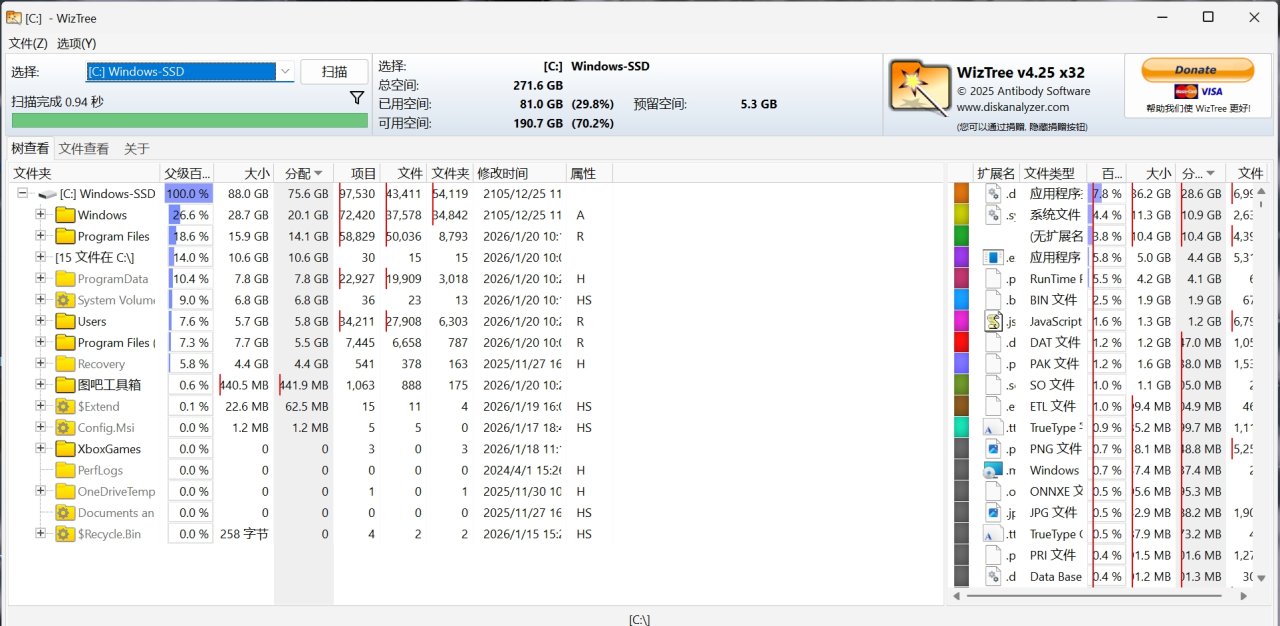Switch to the 关于 tab
The width and height of the screenshot is (1280, 626).
coord(137,148)
